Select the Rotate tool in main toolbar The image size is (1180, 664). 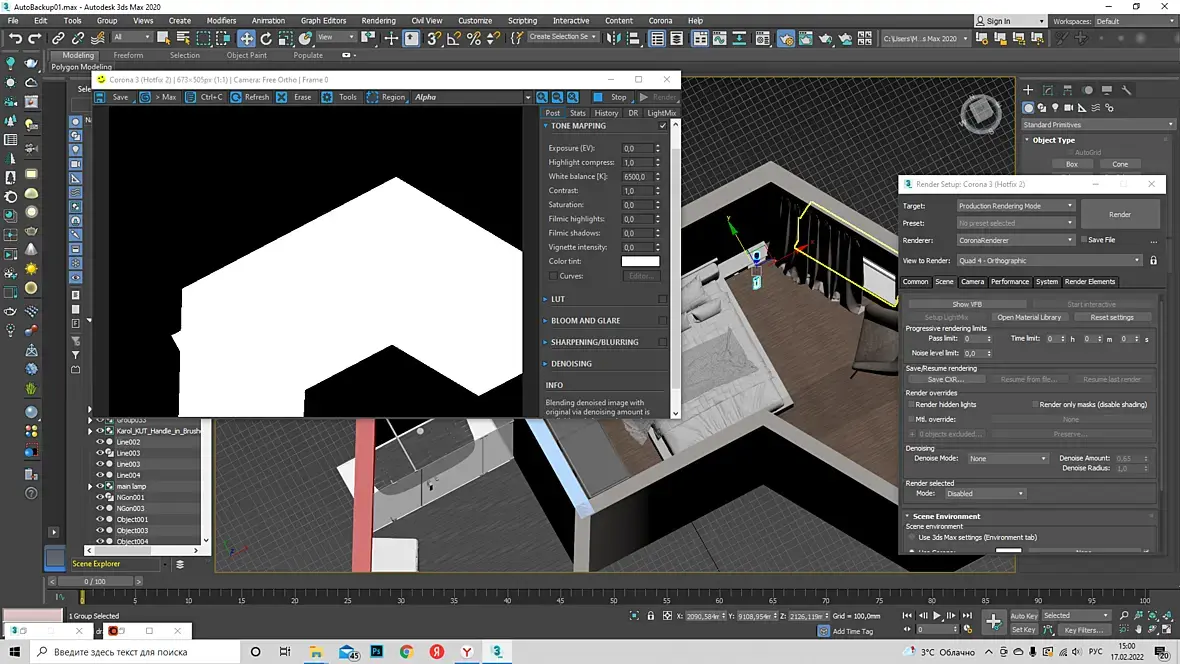pos(266,38)
